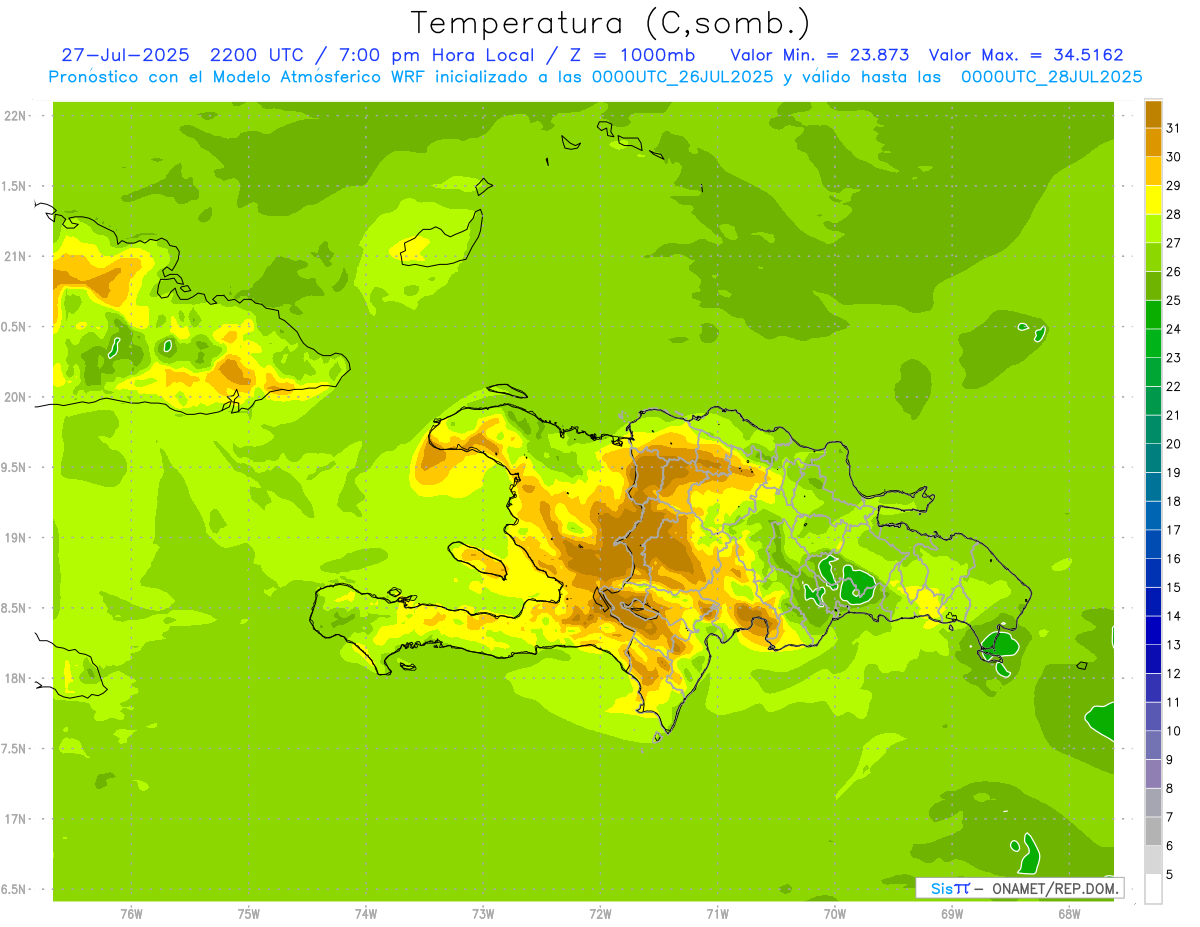This screenshot has height=927, width=1200.
Task: Click the legend value '15'
Action: coord(1174,587)
